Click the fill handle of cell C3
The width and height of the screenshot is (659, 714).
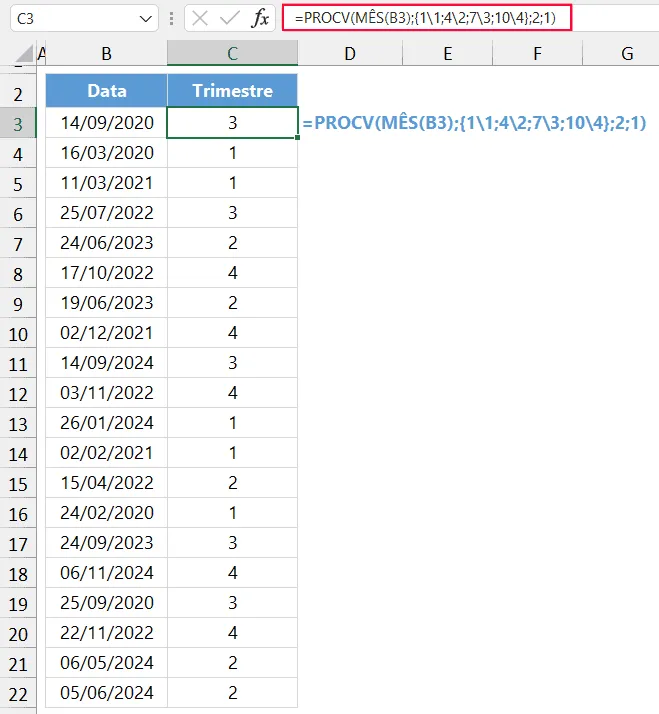tap(297, 138)
